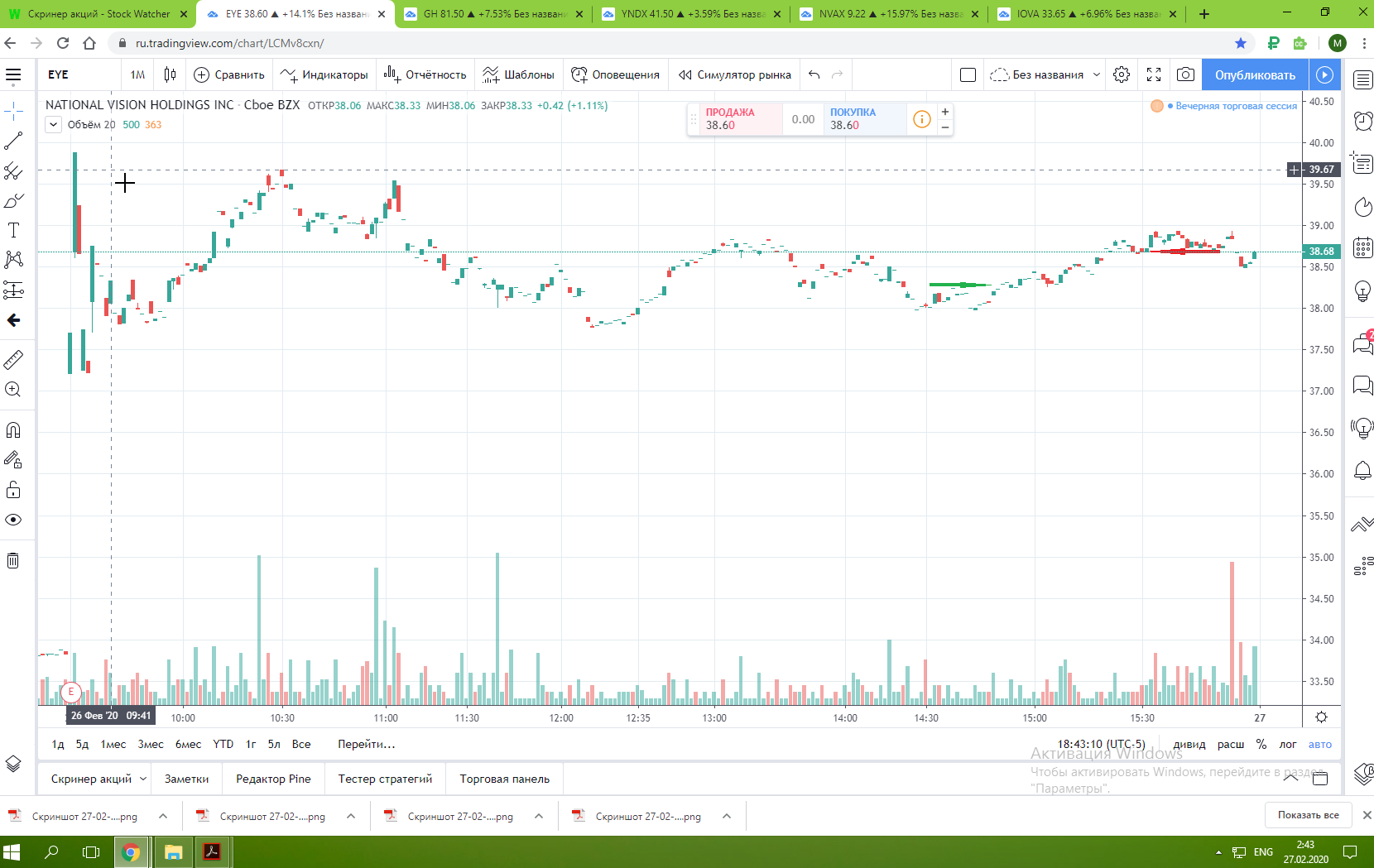1374x868 pixels.
Task: Open chart settings gear in top toolbar
Action: pyautogui.click(x=1122, y=74)
